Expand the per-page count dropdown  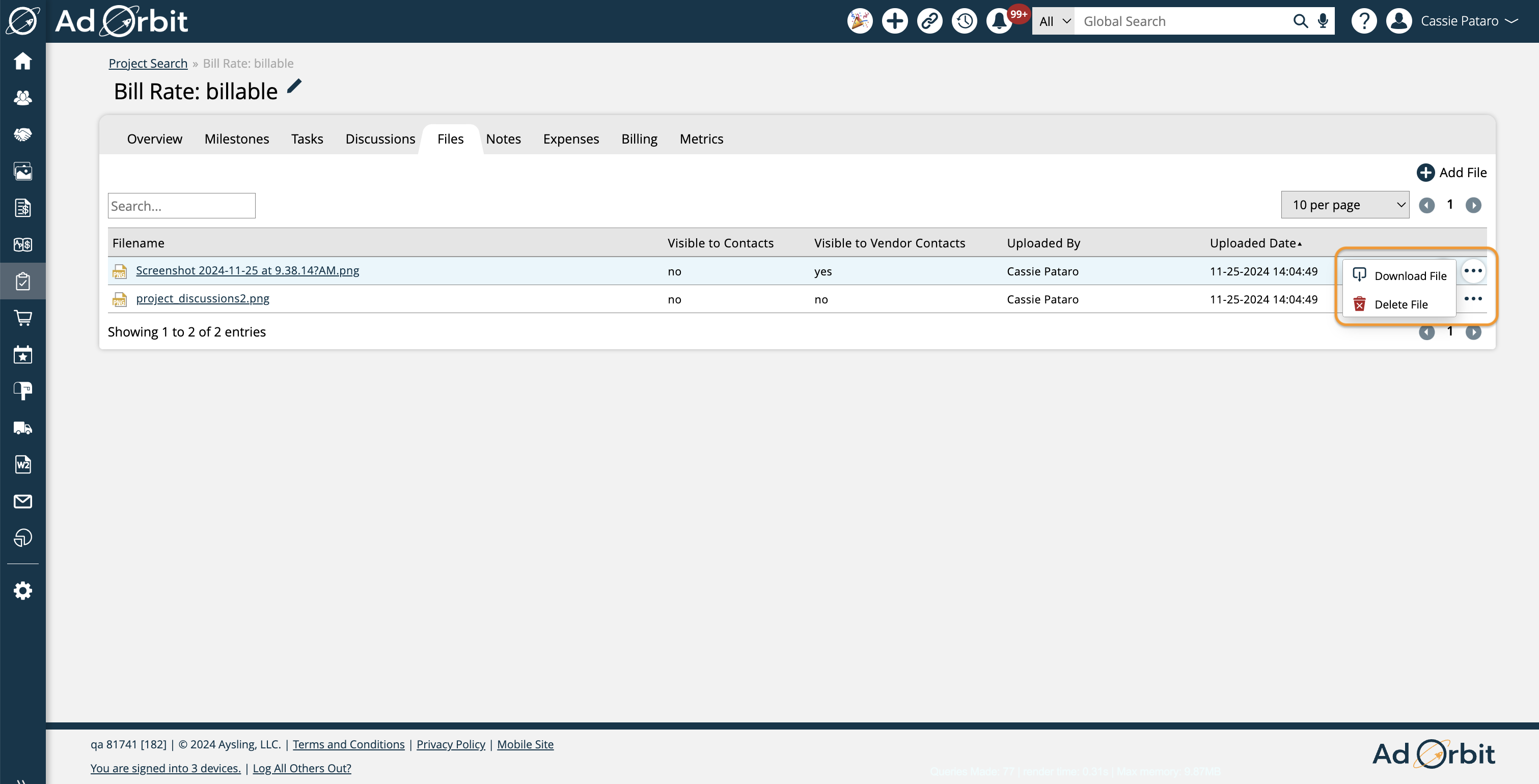(1345, 205)
